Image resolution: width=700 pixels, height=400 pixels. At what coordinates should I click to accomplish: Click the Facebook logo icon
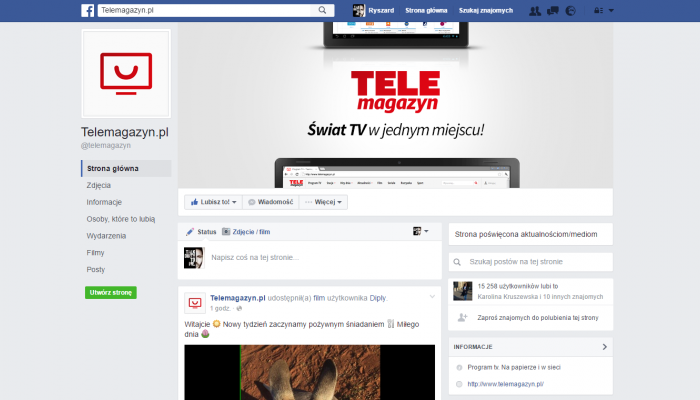pyautogui.click(x=88, y=10)
